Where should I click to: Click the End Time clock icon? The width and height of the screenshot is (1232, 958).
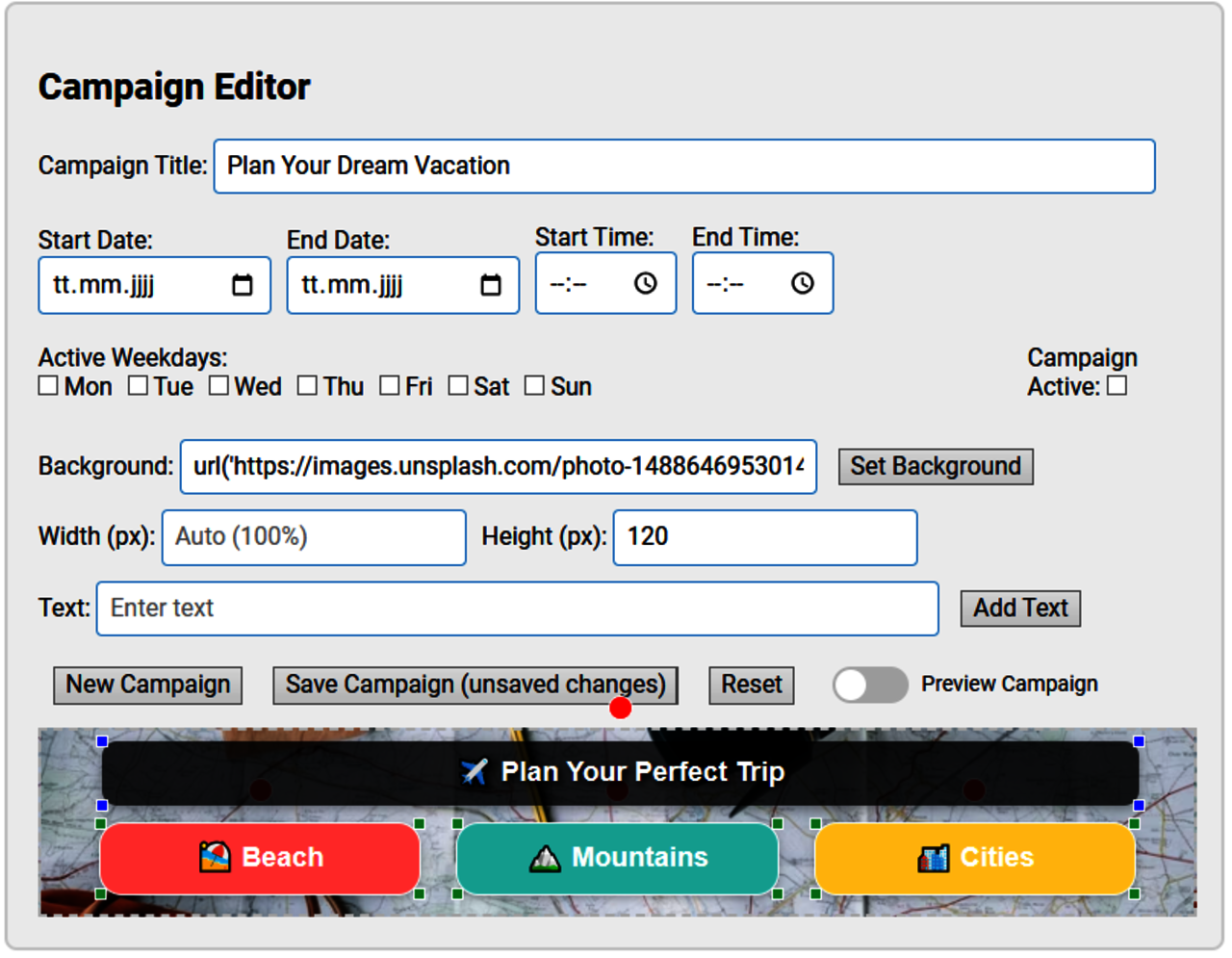click(x=802, y=283)
